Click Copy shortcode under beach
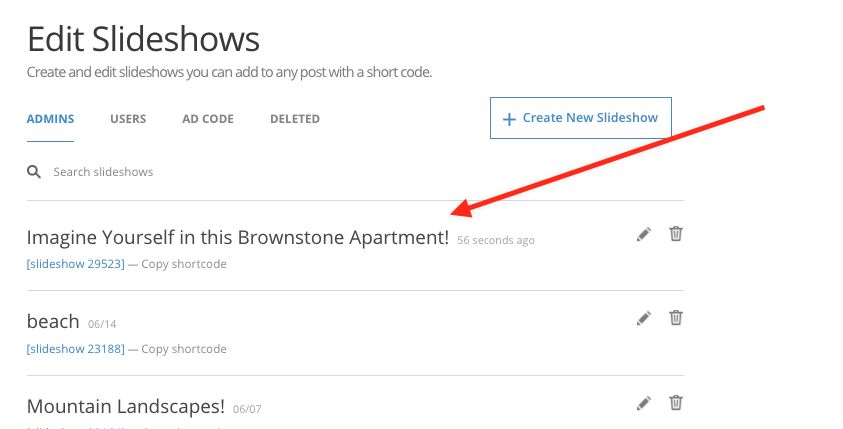Screen dimensions: 843x429 [184, 349]
